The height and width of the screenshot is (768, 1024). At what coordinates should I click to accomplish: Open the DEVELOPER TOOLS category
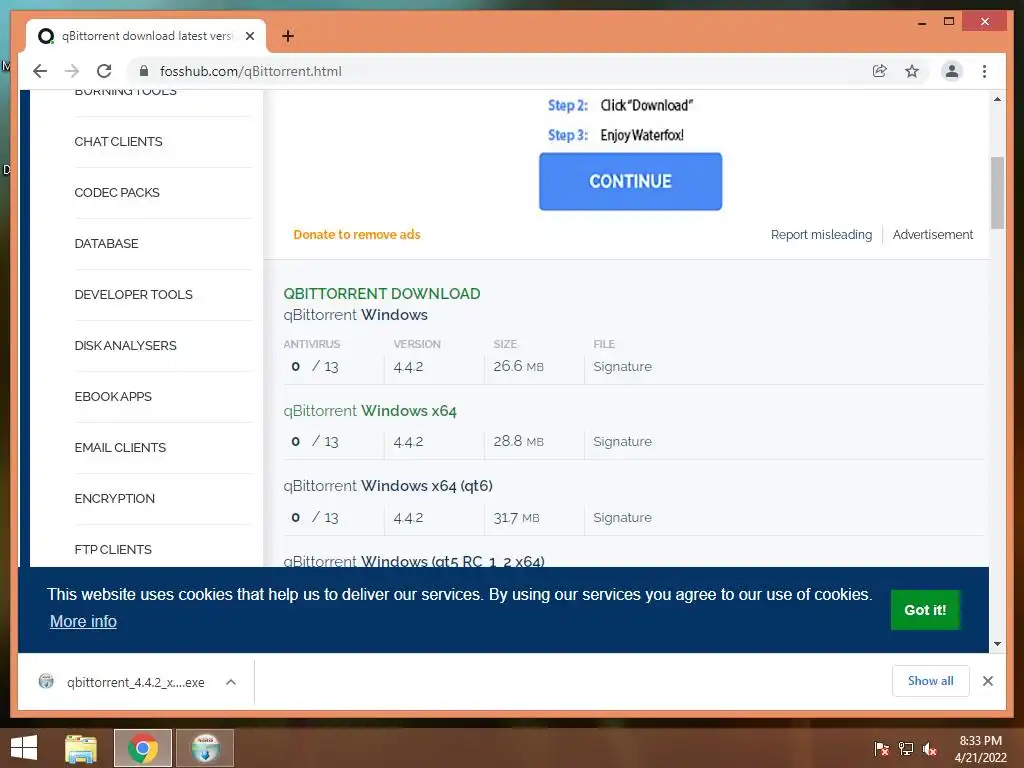click(133, 295)
